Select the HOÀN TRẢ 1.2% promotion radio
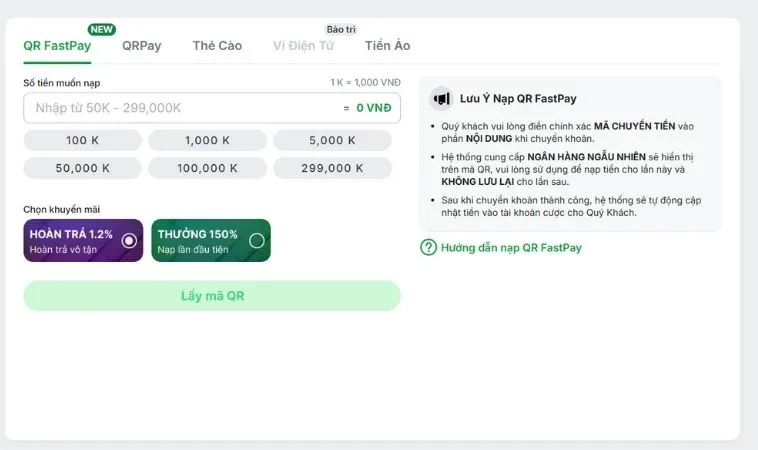Viewport: 758px width, 450px height. tap(129, 240)
